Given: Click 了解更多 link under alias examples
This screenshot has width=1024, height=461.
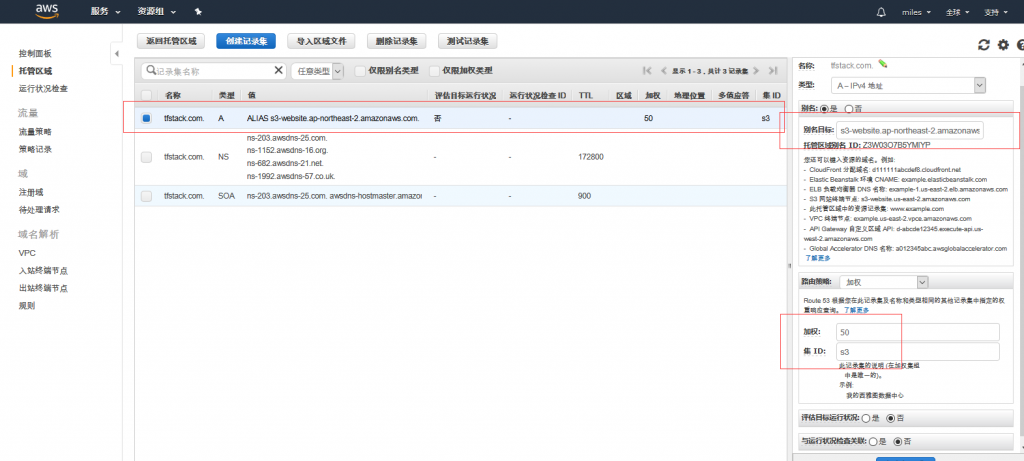Looking at the screenshot, I should coord(817,258).
